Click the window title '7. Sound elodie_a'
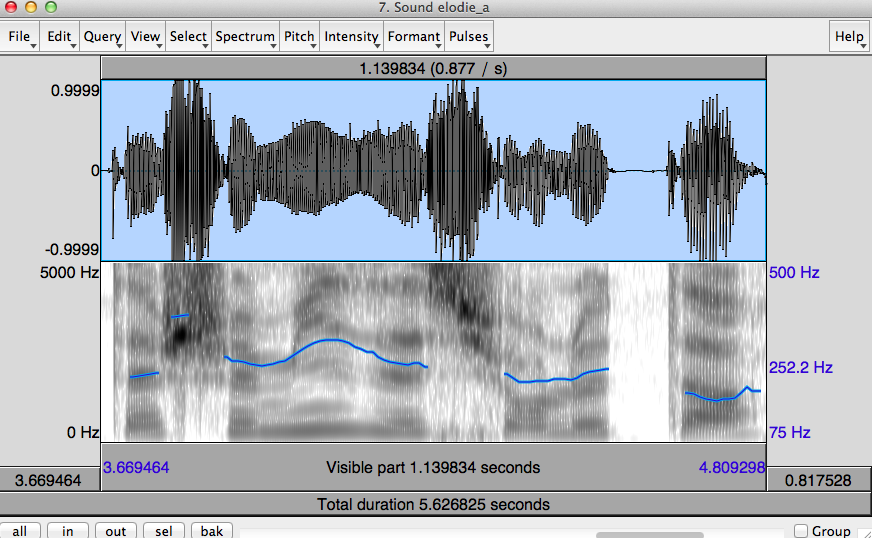This screenshot has height=538, width=872. click(434, 8)
